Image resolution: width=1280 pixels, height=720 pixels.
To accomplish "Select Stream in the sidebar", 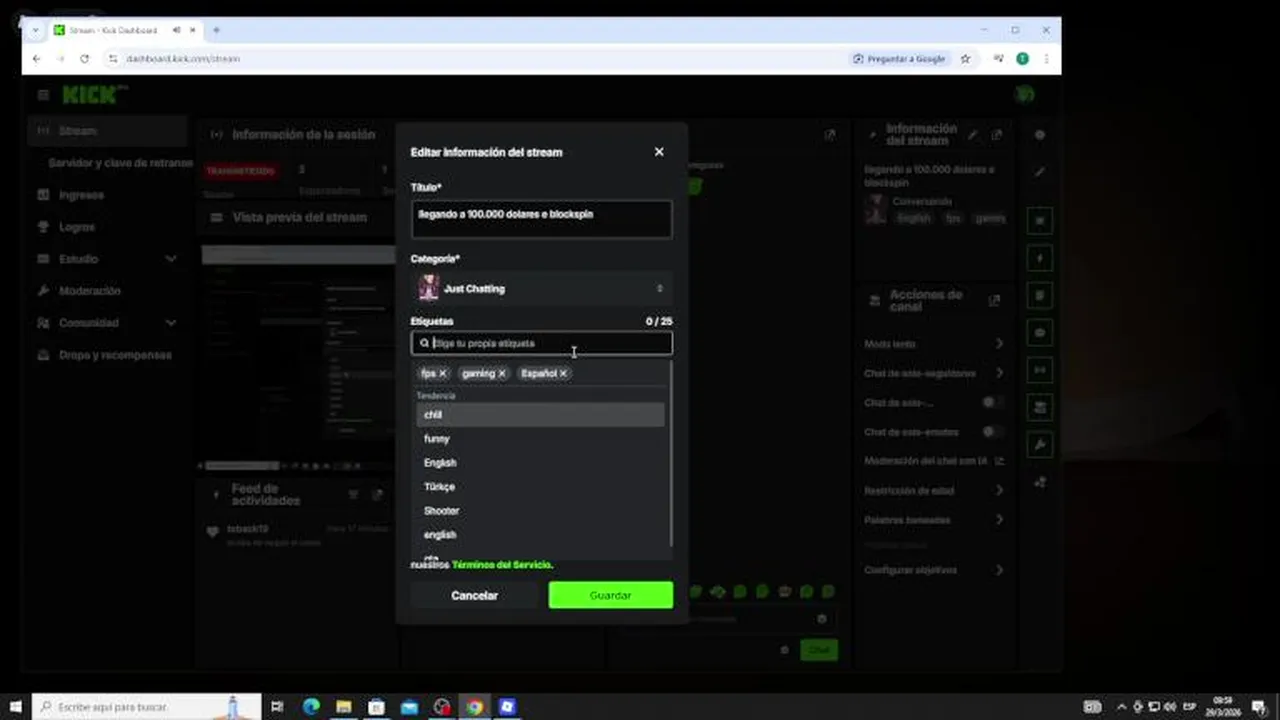I will pyautogui.click(x=108, y=131).
